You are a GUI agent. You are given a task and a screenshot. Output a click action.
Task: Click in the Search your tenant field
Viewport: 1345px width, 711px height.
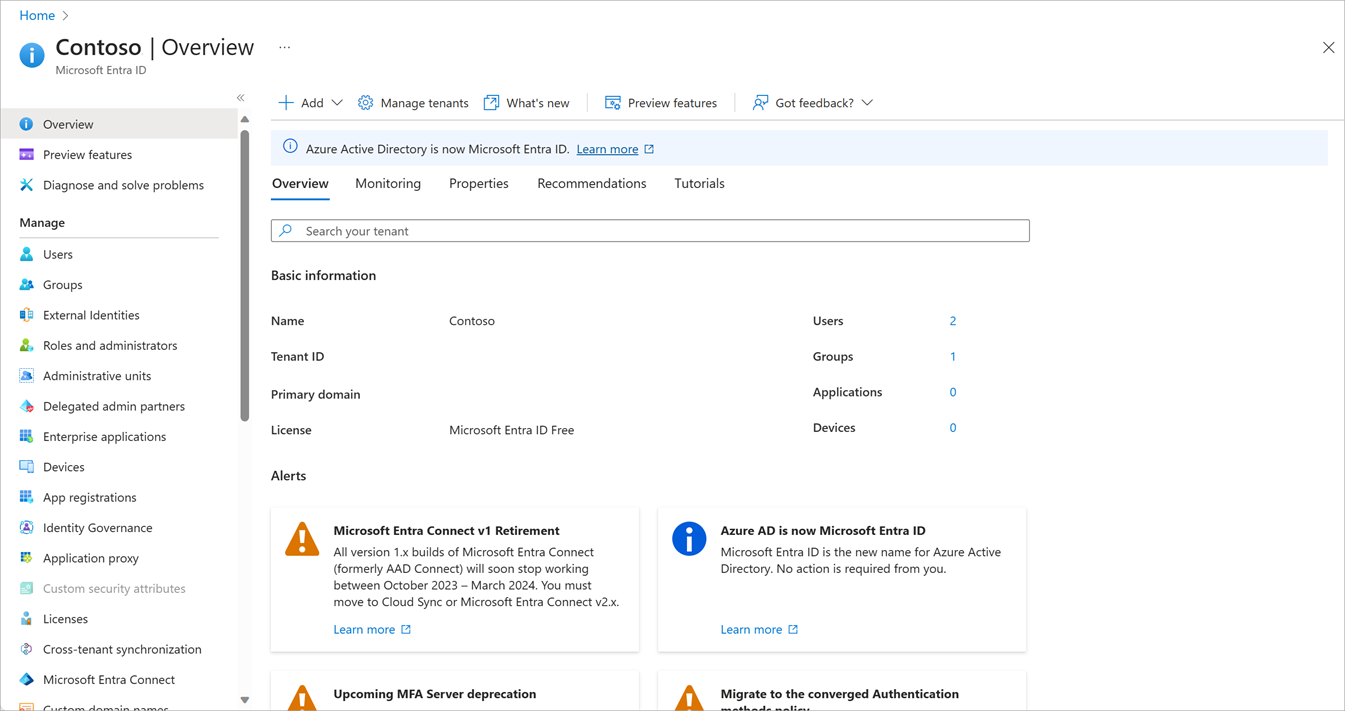[650, 231]
